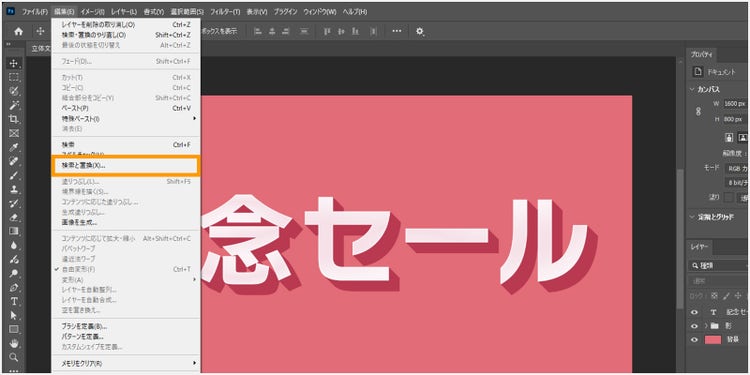This screenshot has height=375, width=750.
Task: Select the Gradient tool
Action: coord(14,231)
